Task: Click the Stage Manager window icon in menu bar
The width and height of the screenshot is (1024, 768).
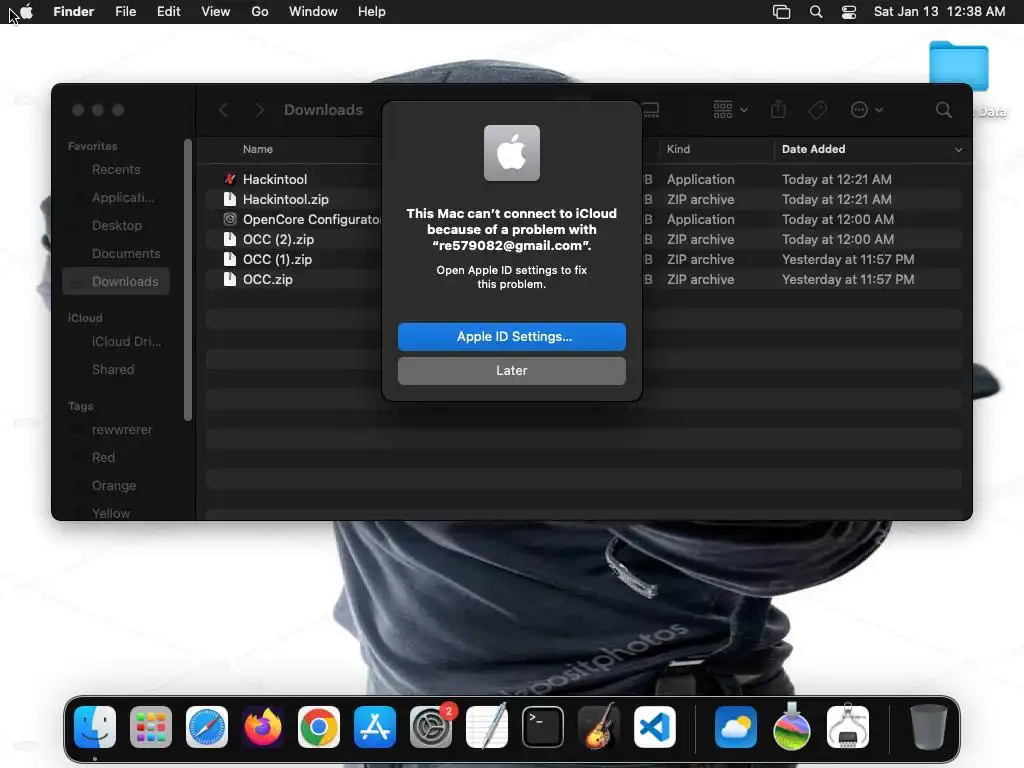Action: (x=781, y=12)
